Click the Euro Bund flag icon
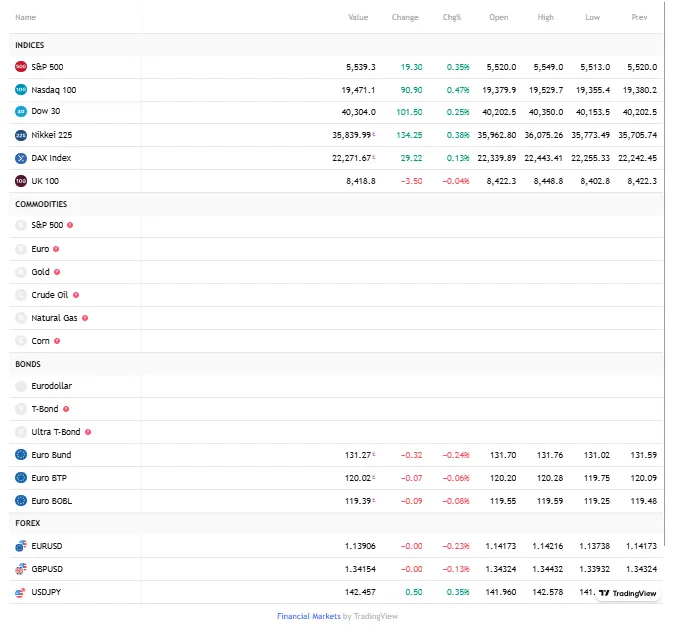This screenshot has width=692, height=634. 21,454
